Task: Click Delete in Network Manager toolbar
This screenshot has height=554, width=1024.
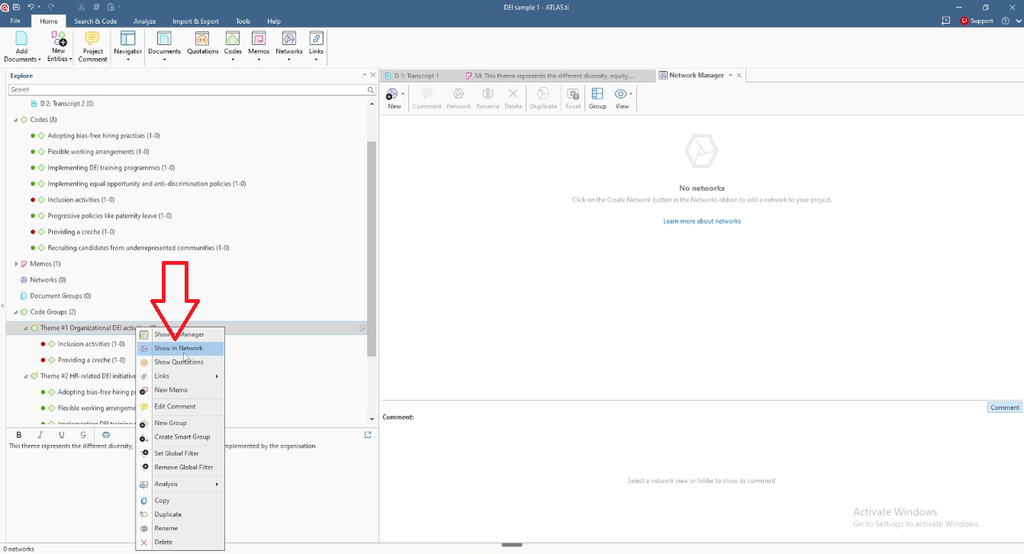Action: [x=513, y=99]
